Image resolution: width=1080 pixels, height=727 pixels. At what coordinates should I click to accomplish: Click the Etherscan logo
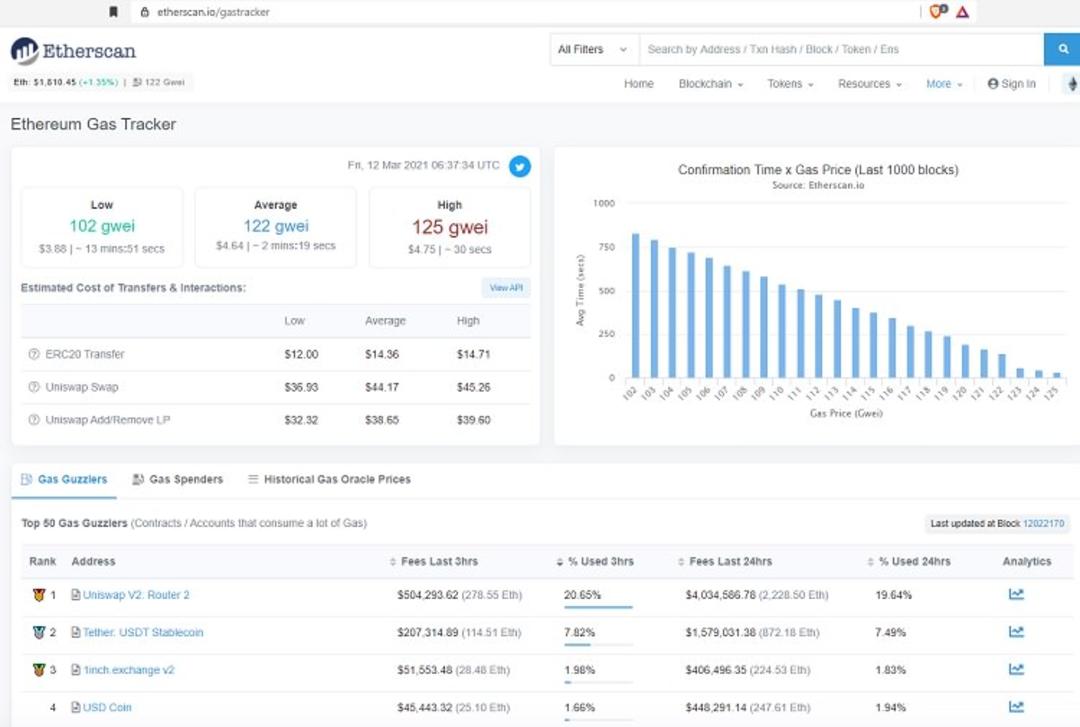click(73, 51)
